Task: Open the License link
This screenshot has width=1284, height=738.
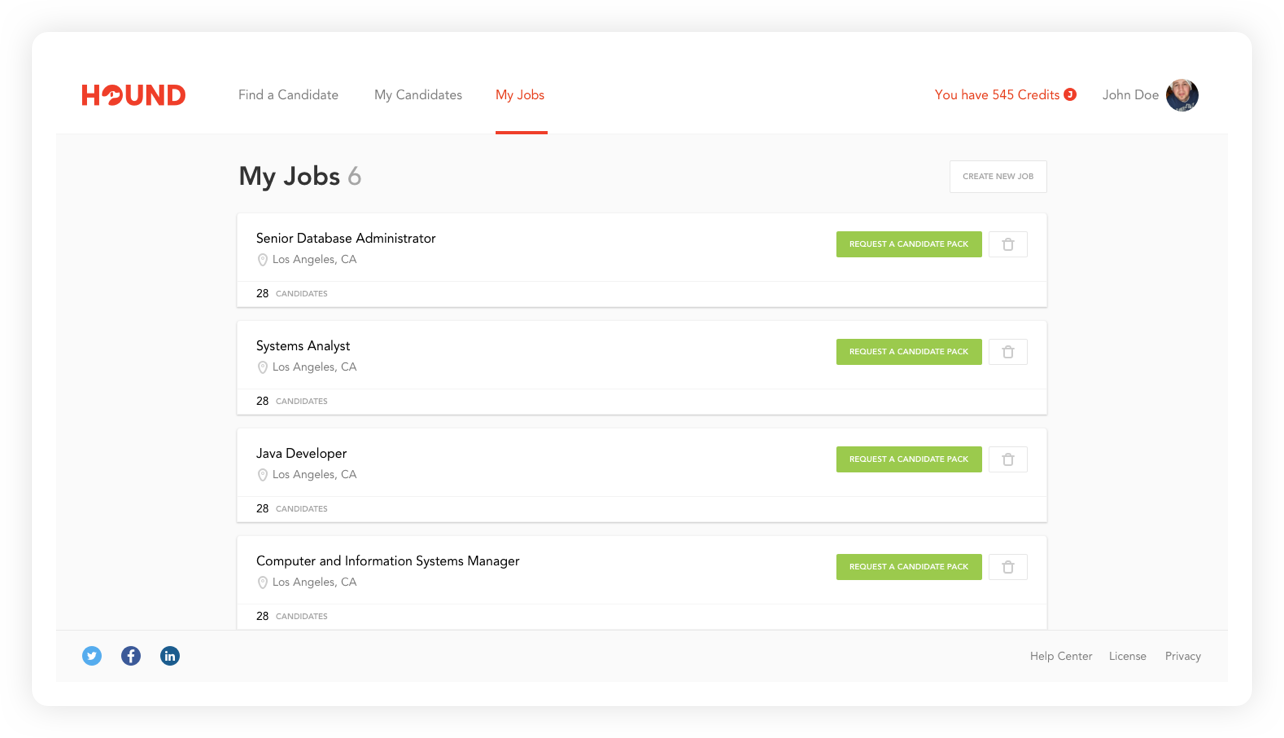Action: pyautogui.click(x=1127, y=656)
